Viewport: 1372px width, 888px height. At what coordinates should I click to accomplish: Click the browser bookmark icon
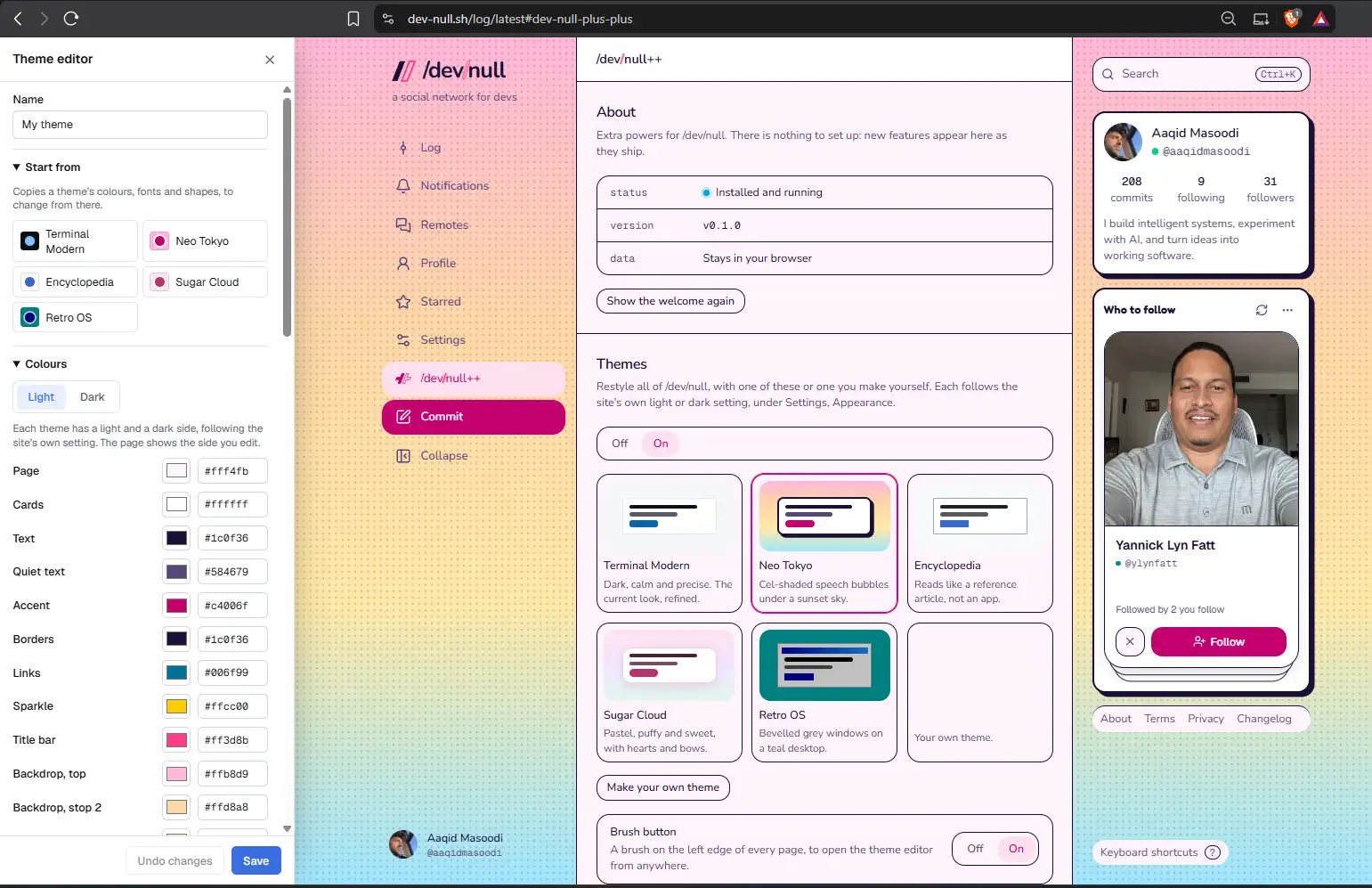point(353,19)
